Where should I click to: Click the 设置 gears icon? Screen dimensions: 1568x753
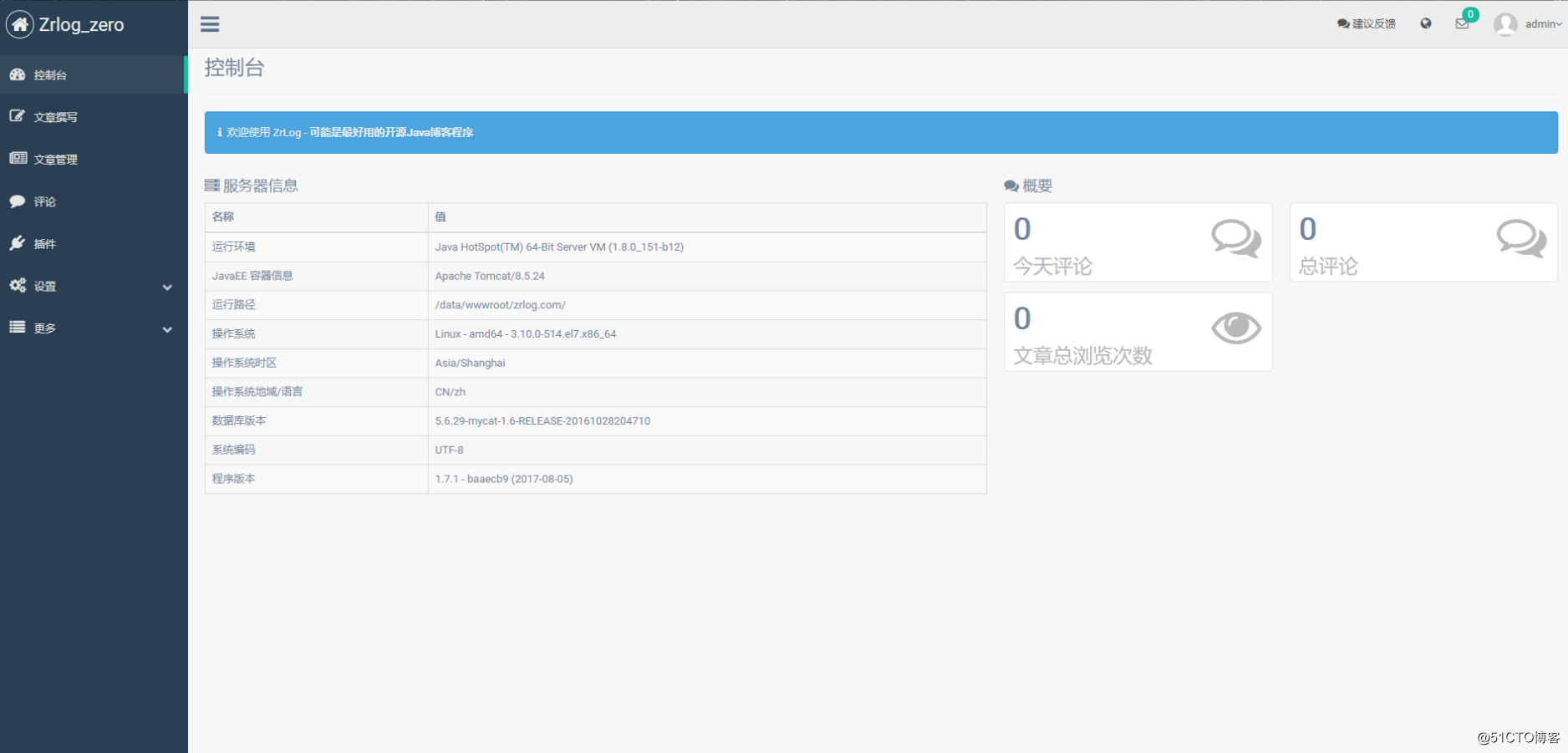pyautogui.click(x=18, y=285)
